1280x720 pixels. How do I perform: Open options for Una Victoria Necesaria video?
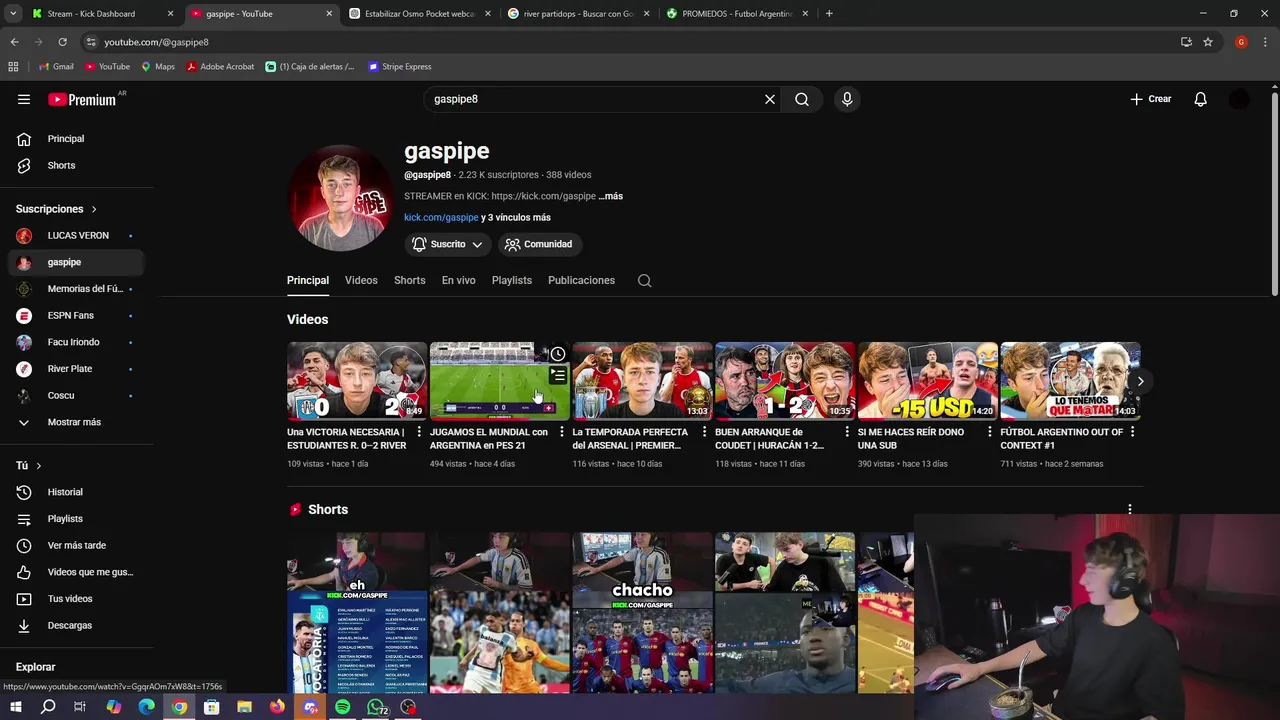(x=419, y=432)
